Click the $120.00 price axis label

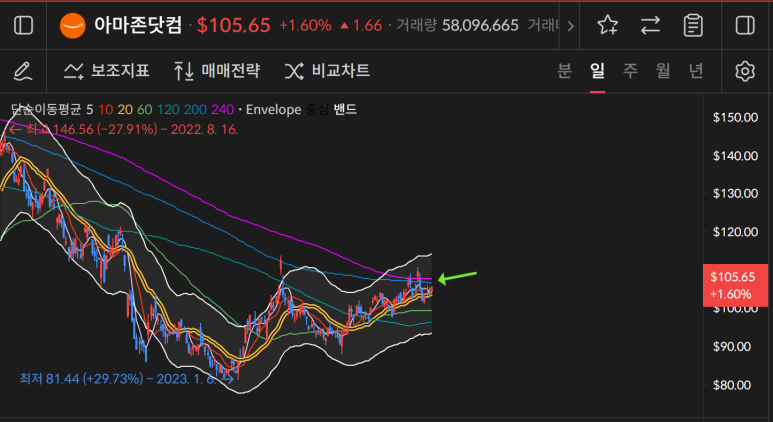coord(735,232)
